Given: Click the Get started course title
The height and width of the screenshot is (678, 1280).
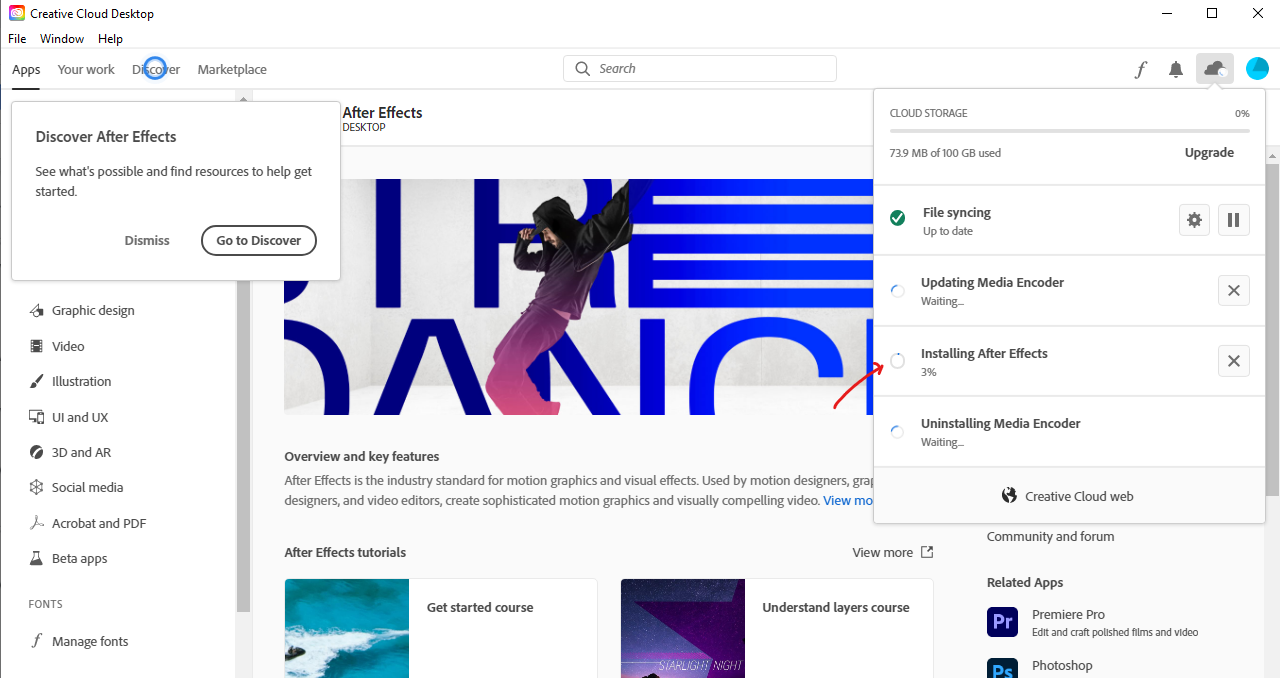Looking at the screenshot, I should (480, 607).
